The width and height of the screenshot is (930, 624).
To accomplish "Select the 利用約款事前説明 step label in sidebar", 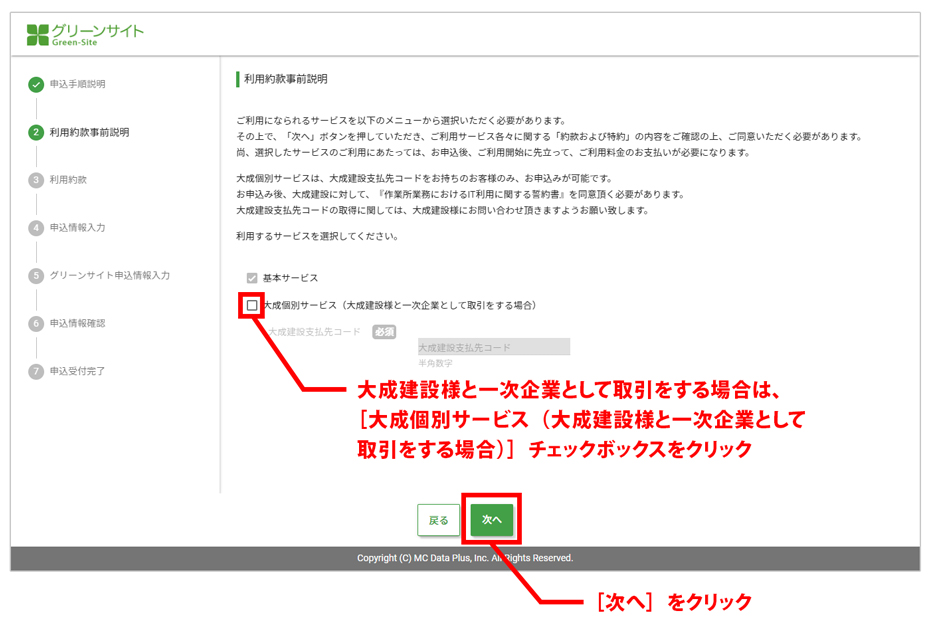I will click(x=89, y=132).
